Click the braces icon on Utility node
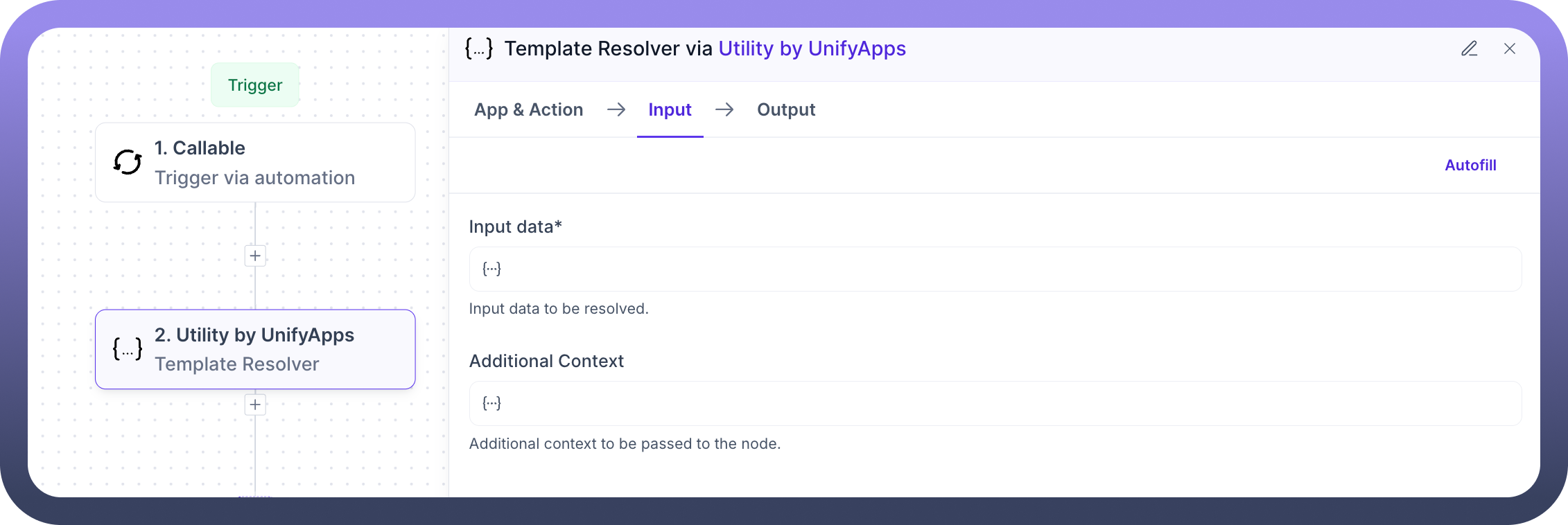 (x=128, y=348)
